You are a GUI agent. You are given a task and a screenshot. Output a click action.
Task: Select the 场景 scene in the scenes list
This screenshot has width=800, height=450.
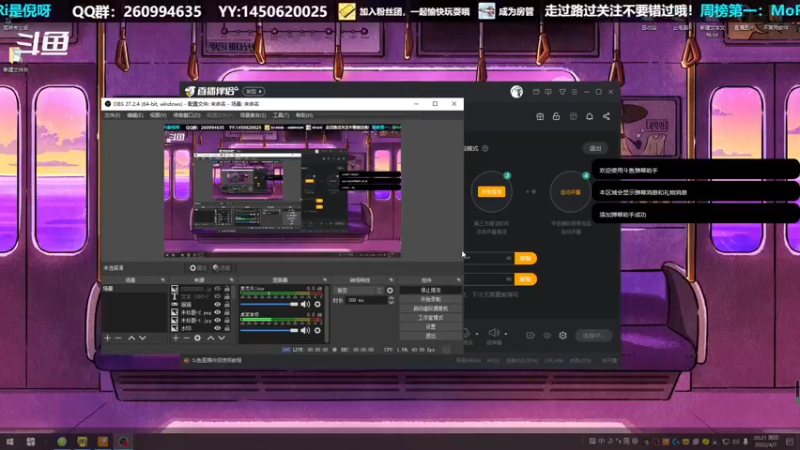click(x=134, y=289)
